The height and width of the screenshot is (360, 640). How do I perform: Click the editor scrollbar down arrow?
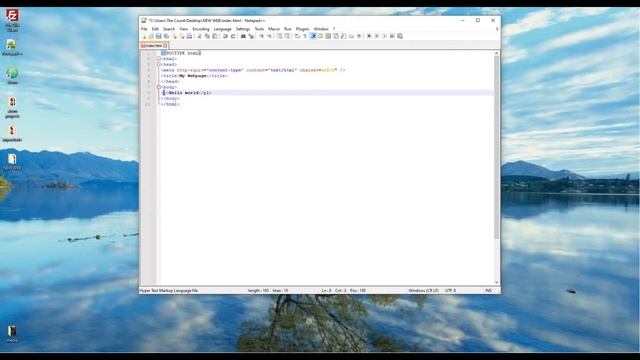(x=496, y=282)
